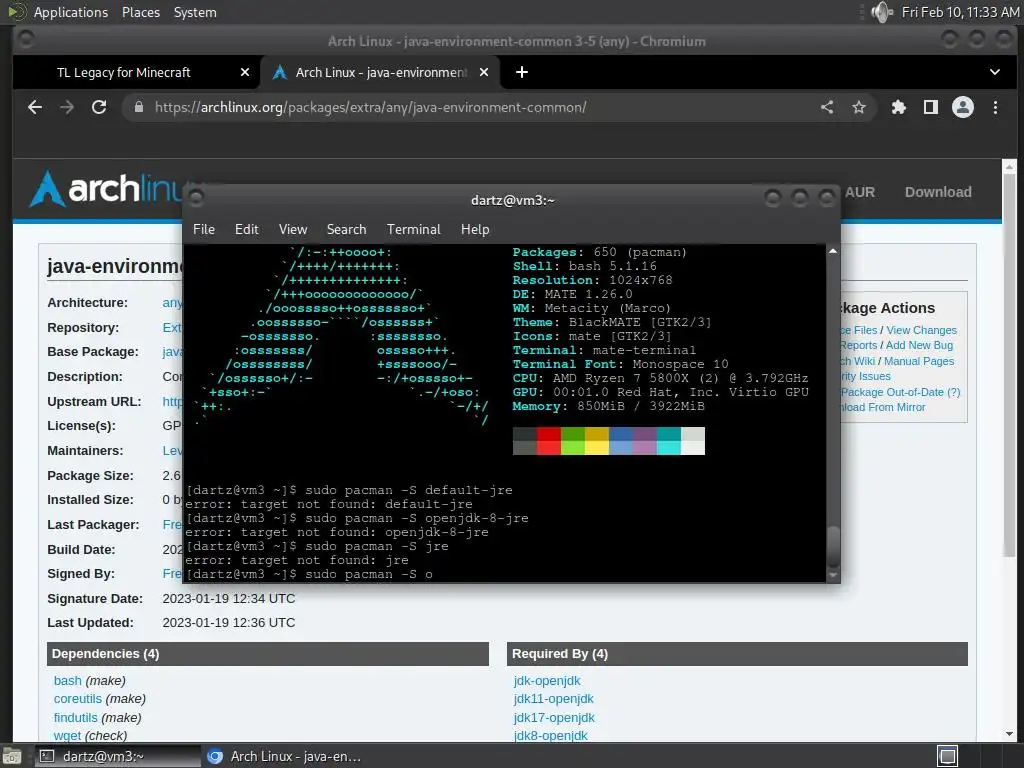Open the terminal File menu
This screenshot has width=1024, height=768.
click(x=204, y=229)
